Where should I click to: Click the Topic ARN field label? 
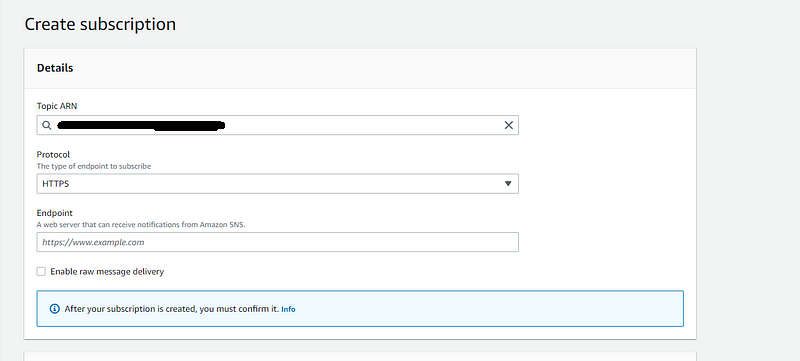[x=57, y=106]
